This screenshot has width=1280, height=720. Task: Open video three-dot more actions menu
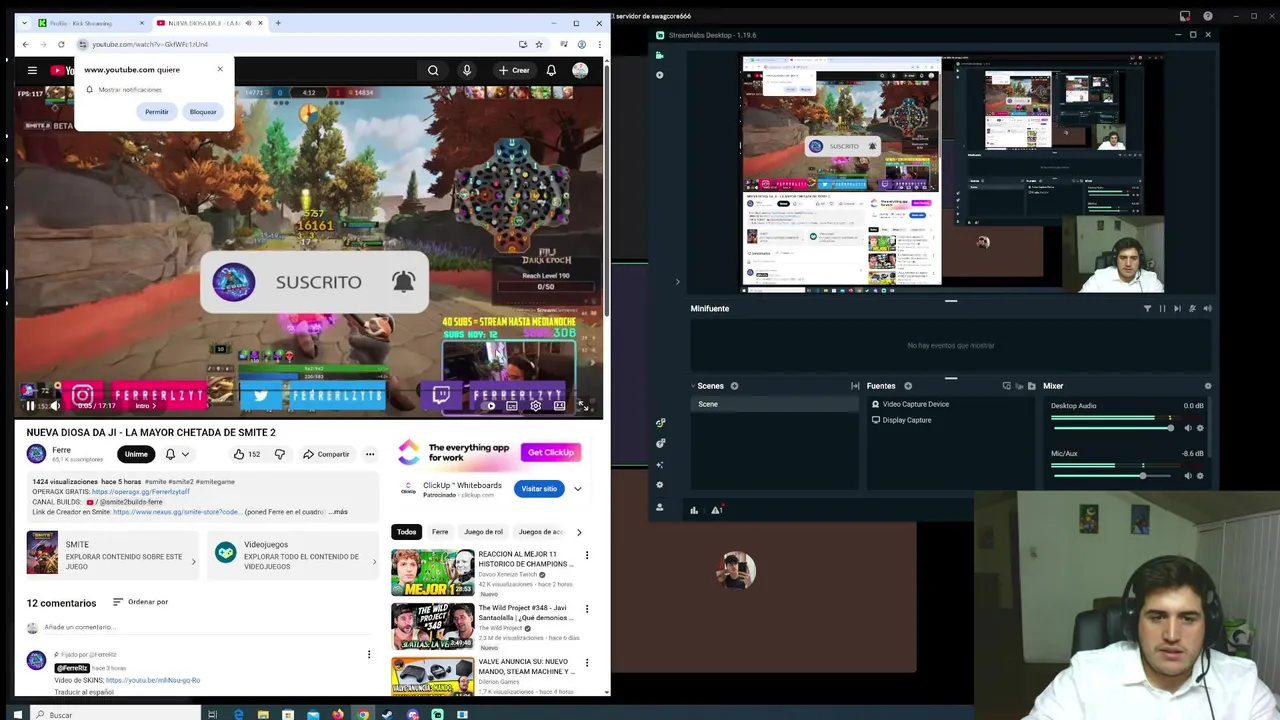[x=369, y=454]
